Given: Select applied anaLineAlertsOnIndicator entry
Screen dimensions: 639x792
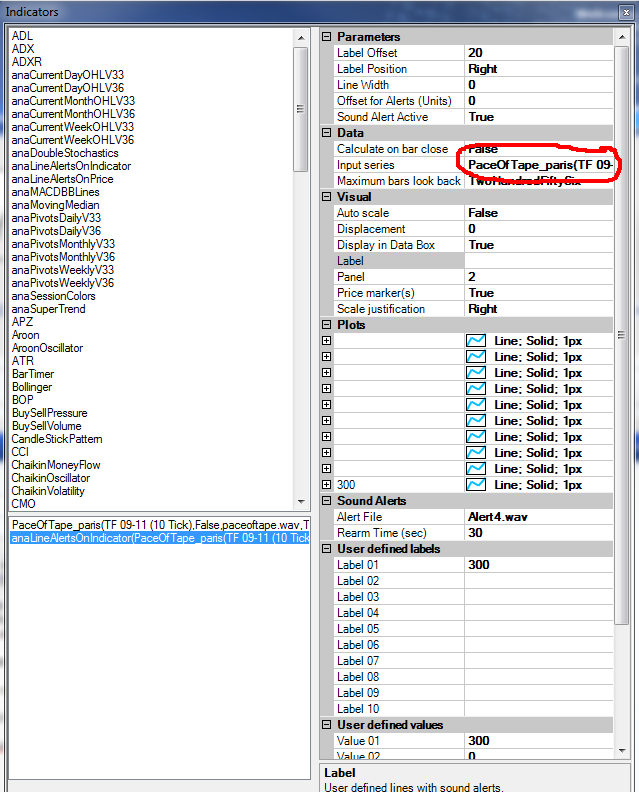Looking at the screenshot, I should pos(160,538).
